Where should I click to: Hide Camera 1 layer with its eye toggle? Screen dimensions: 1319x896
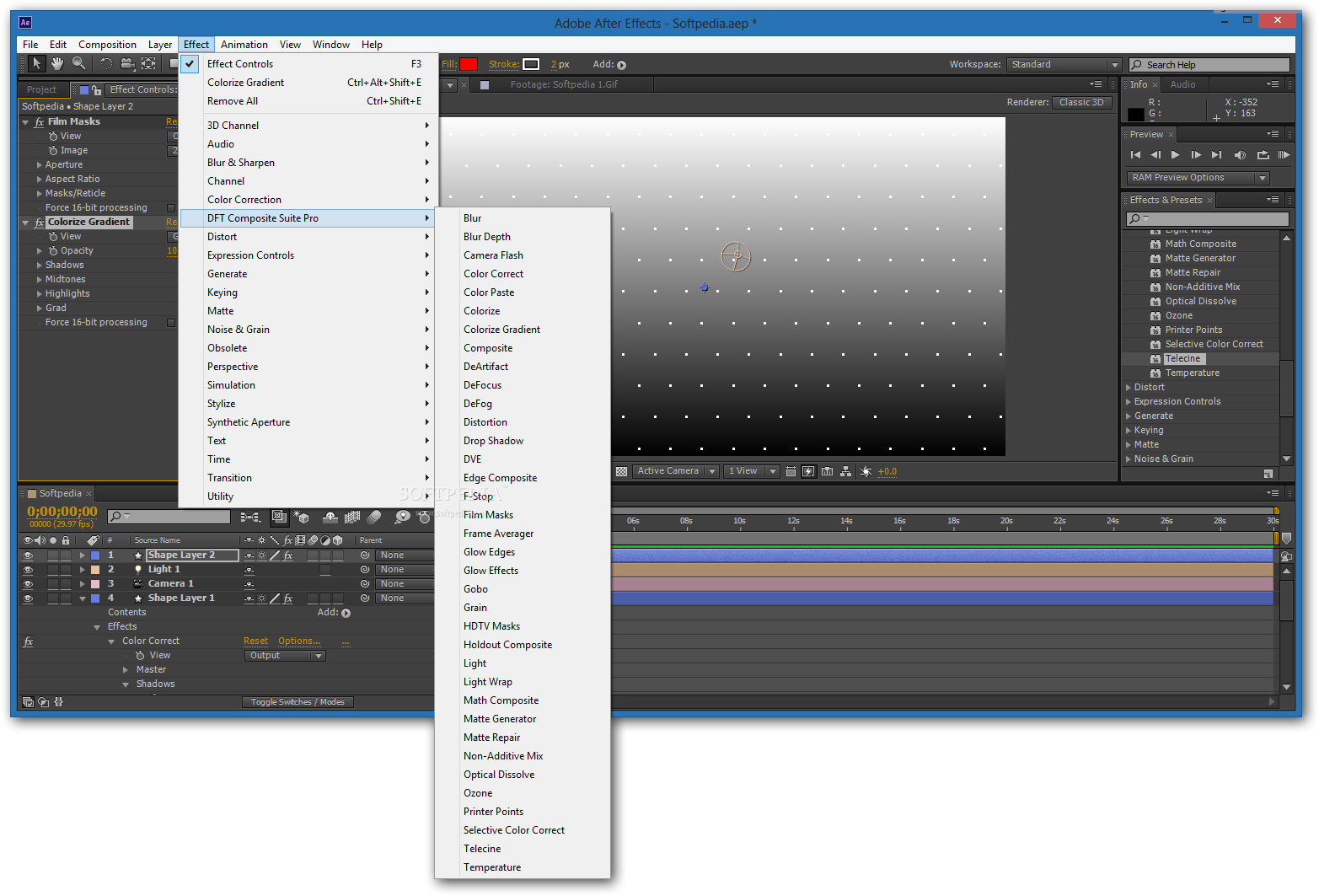pos(28,584)
